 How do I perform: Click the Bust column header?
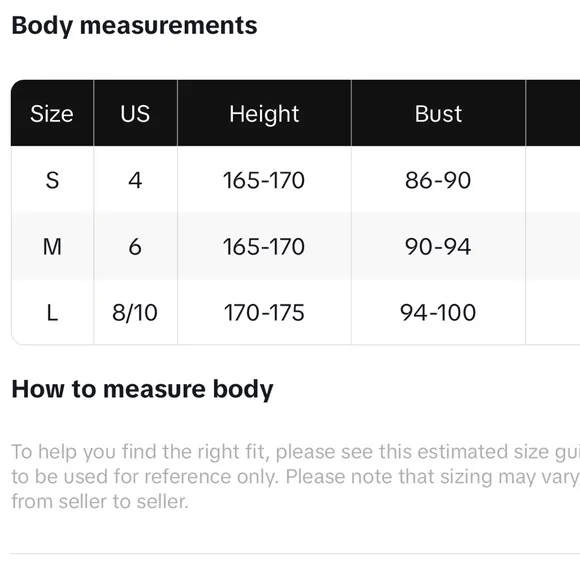point(438,113)
